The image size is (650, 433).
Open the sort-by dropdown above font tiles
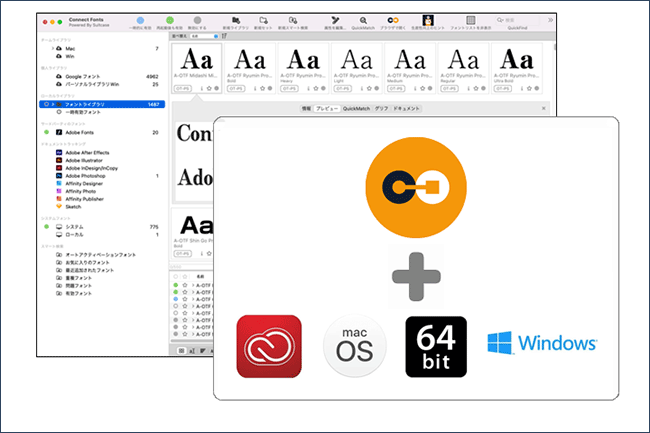pyautogui.click(x=204, y=36)
